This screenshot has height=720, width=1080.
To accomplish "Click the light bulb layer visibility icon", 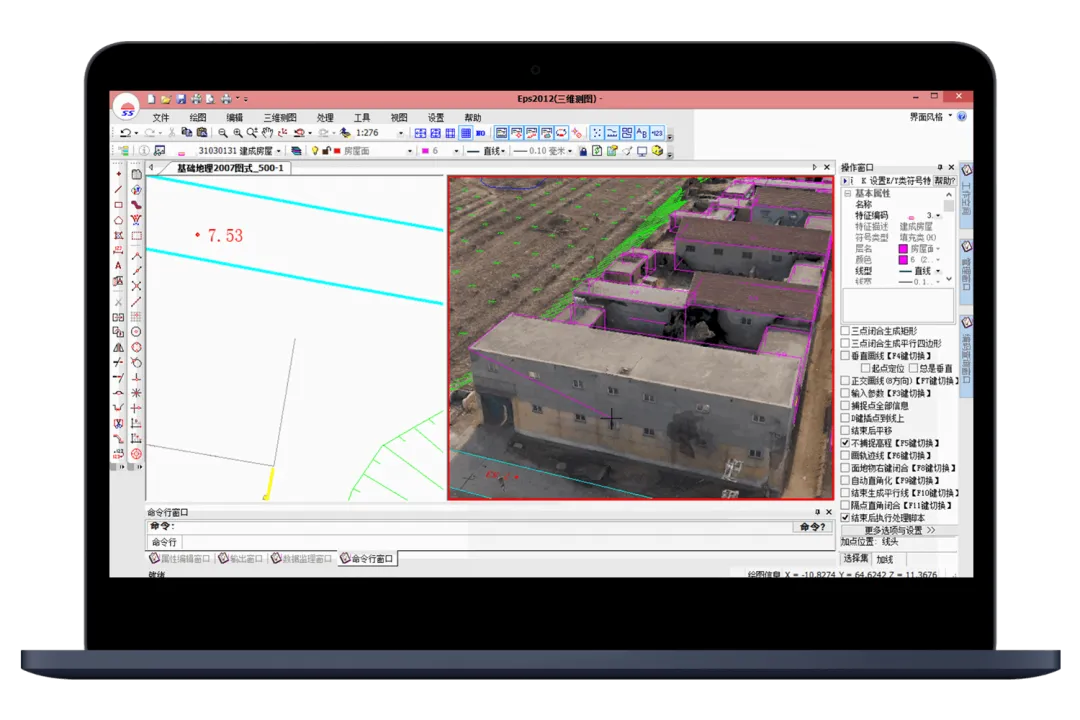I will coord(315,151).
